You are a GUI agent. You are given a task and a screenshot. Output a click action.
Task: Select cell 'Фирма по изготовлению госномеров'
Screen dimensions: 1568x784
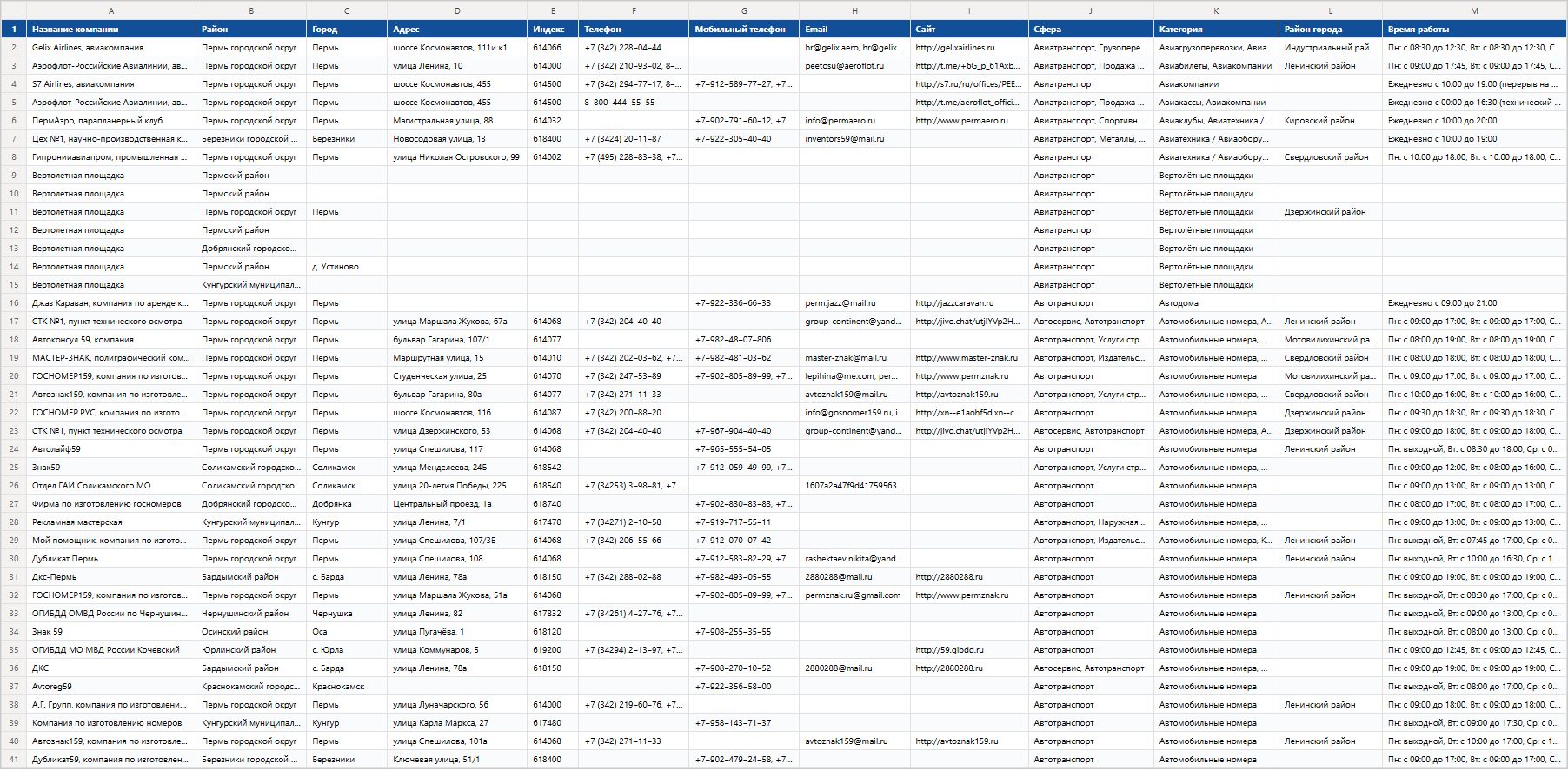point(111,504)
